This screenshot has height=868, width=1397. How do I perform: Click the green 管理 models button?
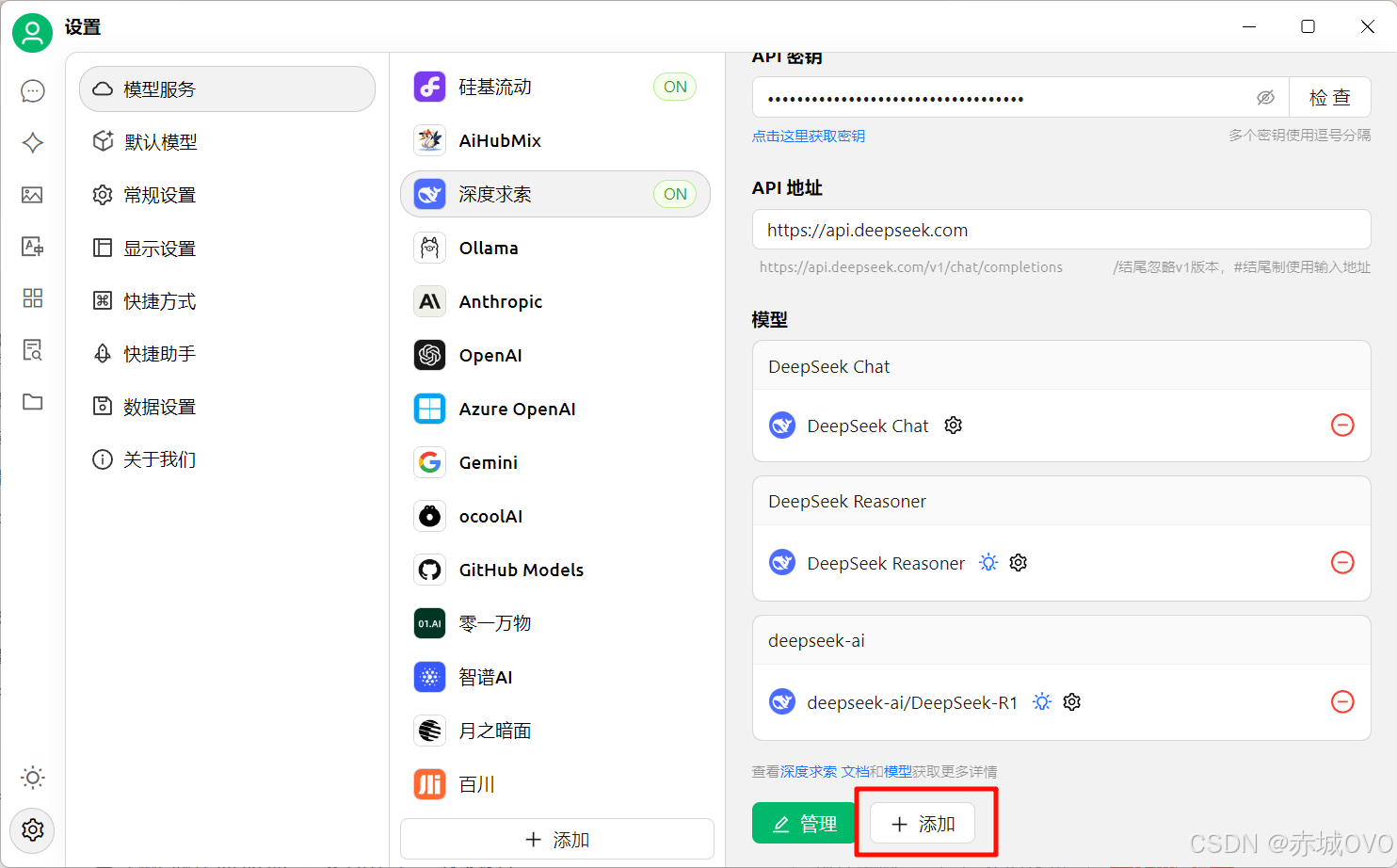pyautogui.click(x=803, y=824)
